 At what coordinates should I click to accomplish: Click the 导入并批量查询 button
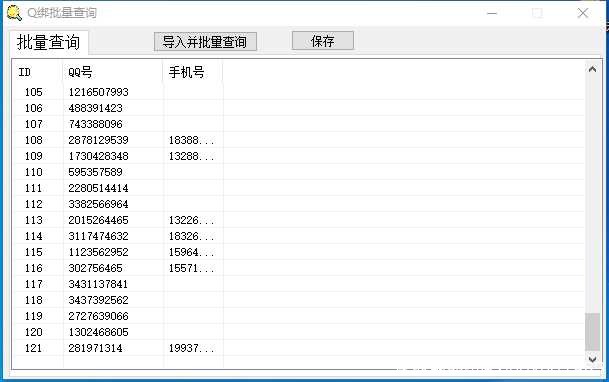point(205,42)
